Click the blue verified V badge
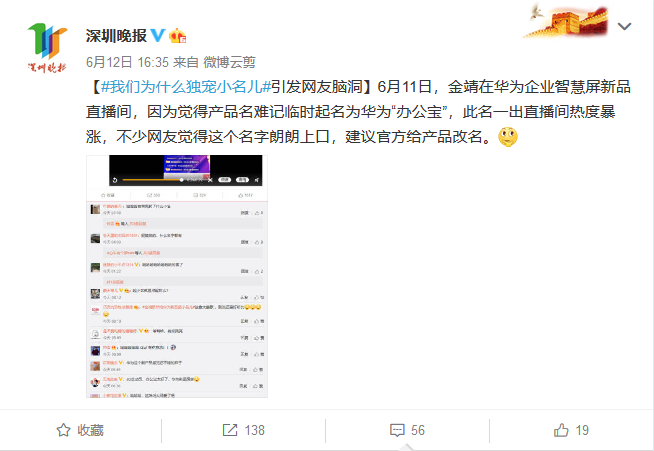 (158, 35)
